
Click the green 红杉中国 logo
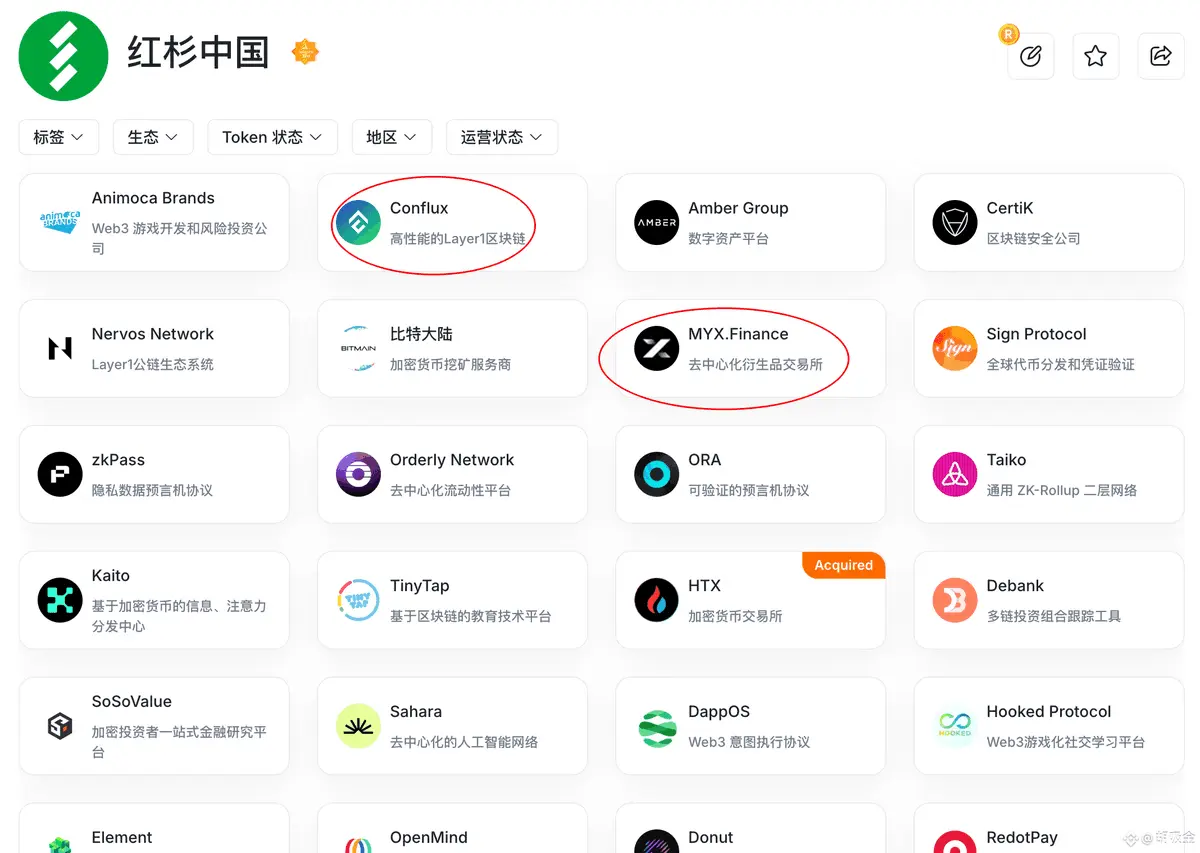coord(63,56)
